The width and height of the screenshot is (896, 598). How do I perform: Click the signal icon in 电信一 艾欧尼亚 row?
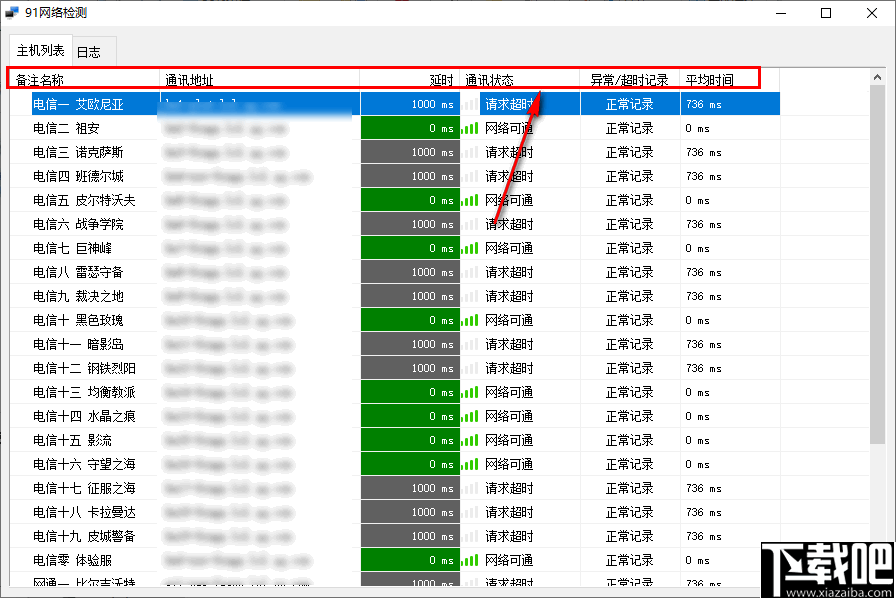coord(470,104)
